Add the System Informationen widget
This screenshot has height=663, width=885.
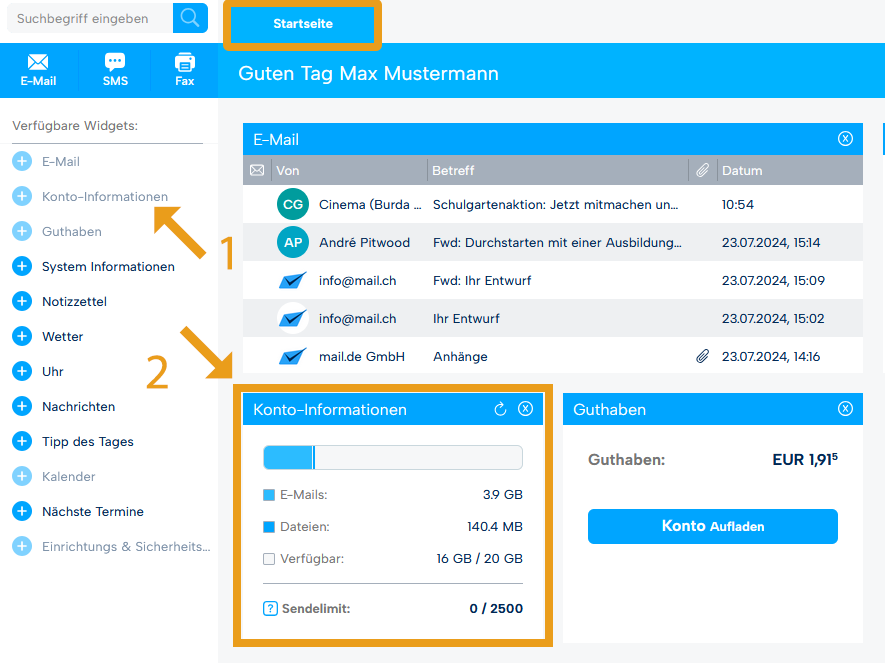[22, 266]
